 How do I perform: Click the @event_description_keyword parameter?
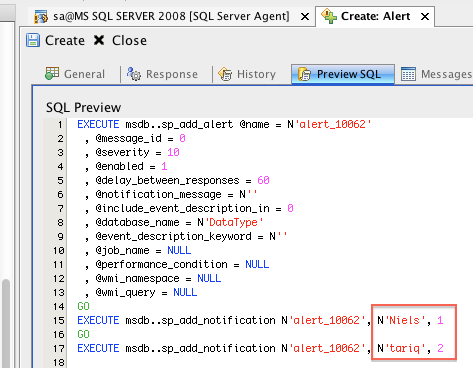pos(173,236)
